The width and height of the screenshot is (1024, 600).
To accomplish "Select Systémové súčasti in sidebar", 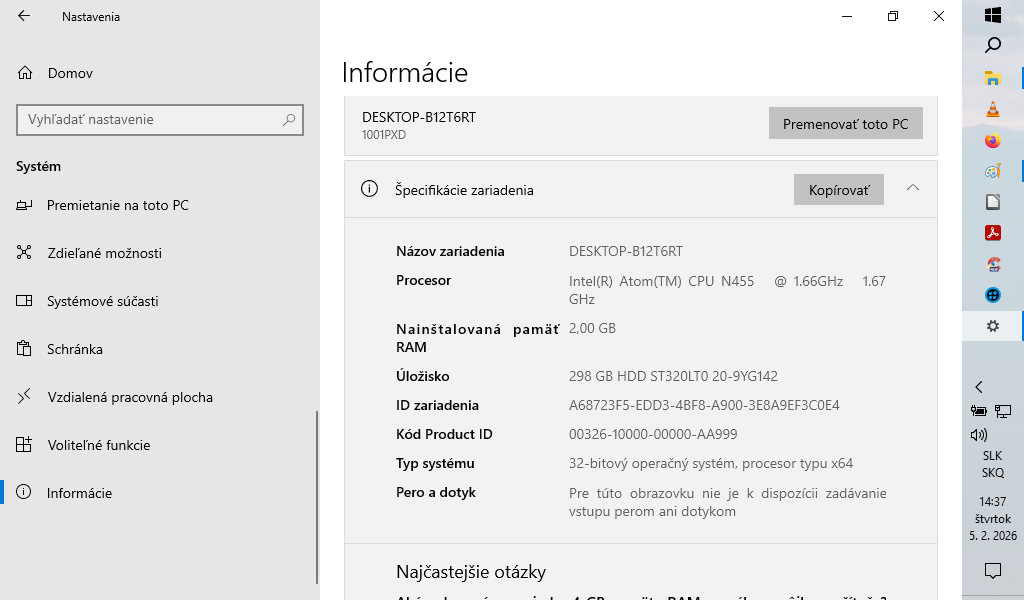I will (x=102, y=301).
